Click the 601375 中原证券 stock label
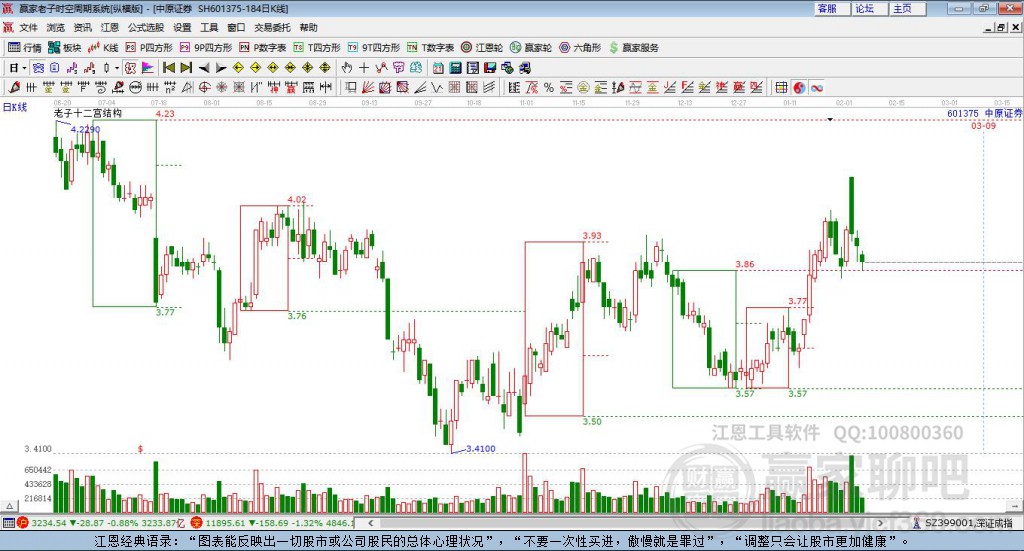The height and width of the screenshot is (551, 1024). click(x=985, y=113)
